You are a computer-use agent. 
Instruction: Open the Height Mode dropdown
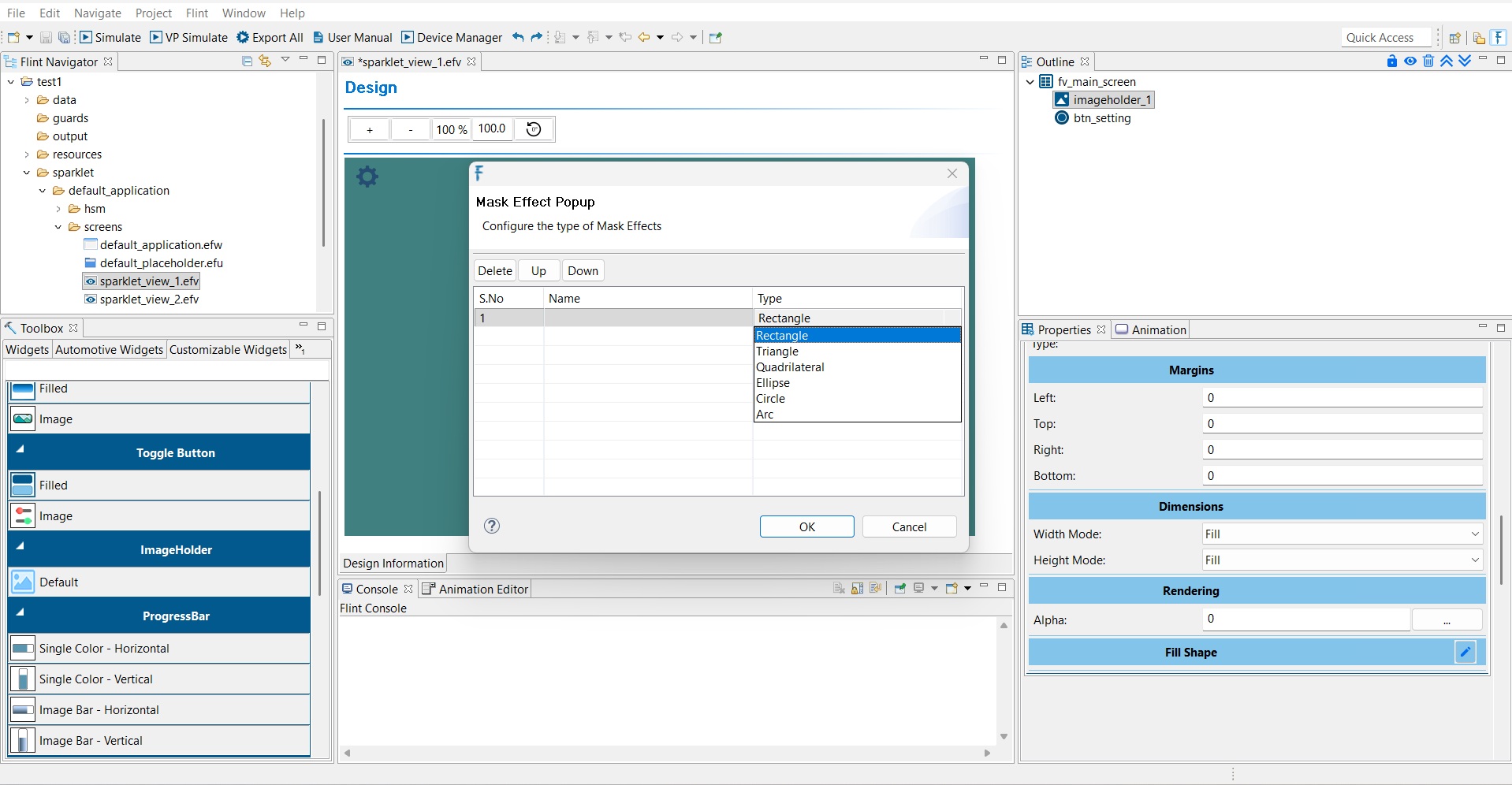(1343, 560)
